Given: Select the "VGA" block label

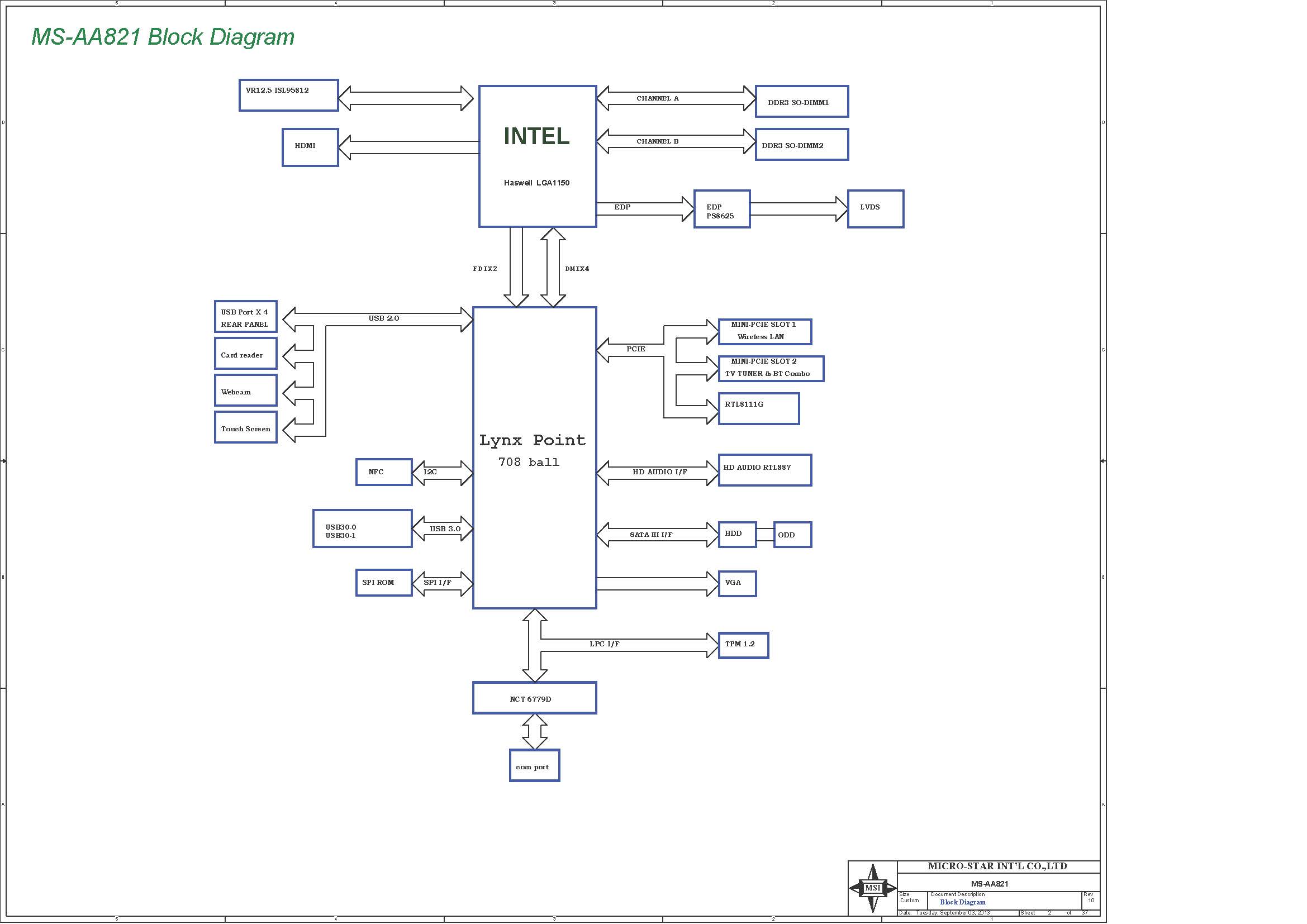Looking at the screenshot, I should [x=733, y=583].
